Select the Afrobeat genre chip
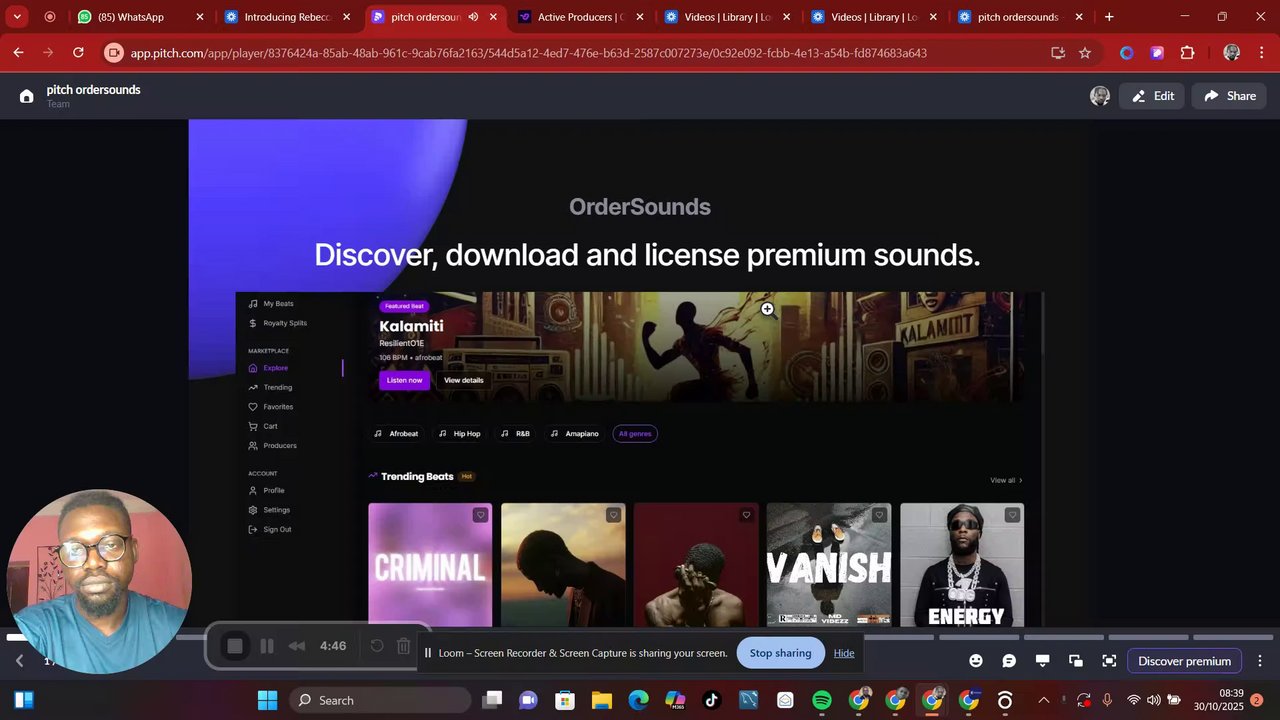This screenshot has height=720, width=1280. tap(397, 434)
